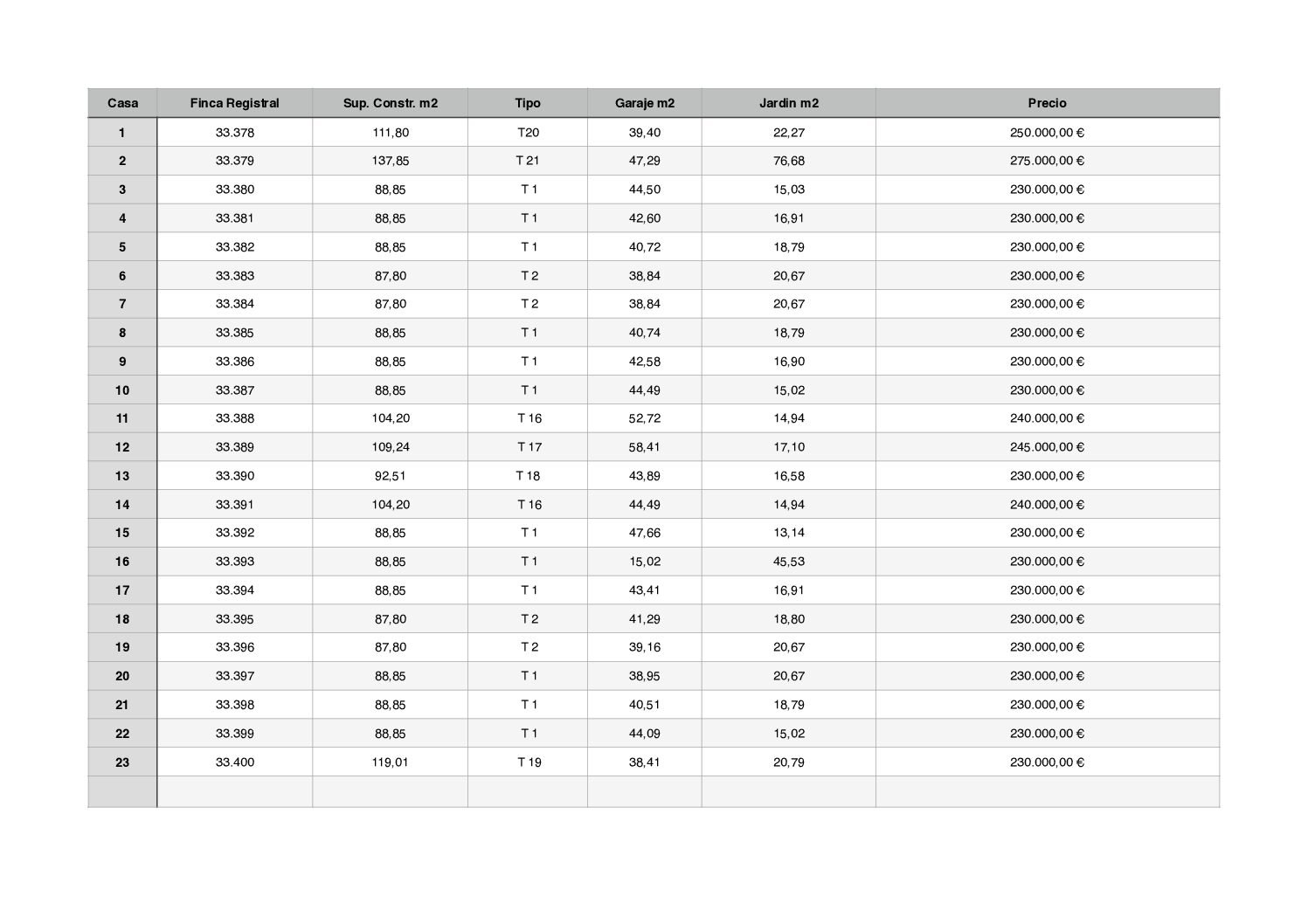Select the 250.000,00 € price cell
1308x924 pixels.
(1047, 133)
